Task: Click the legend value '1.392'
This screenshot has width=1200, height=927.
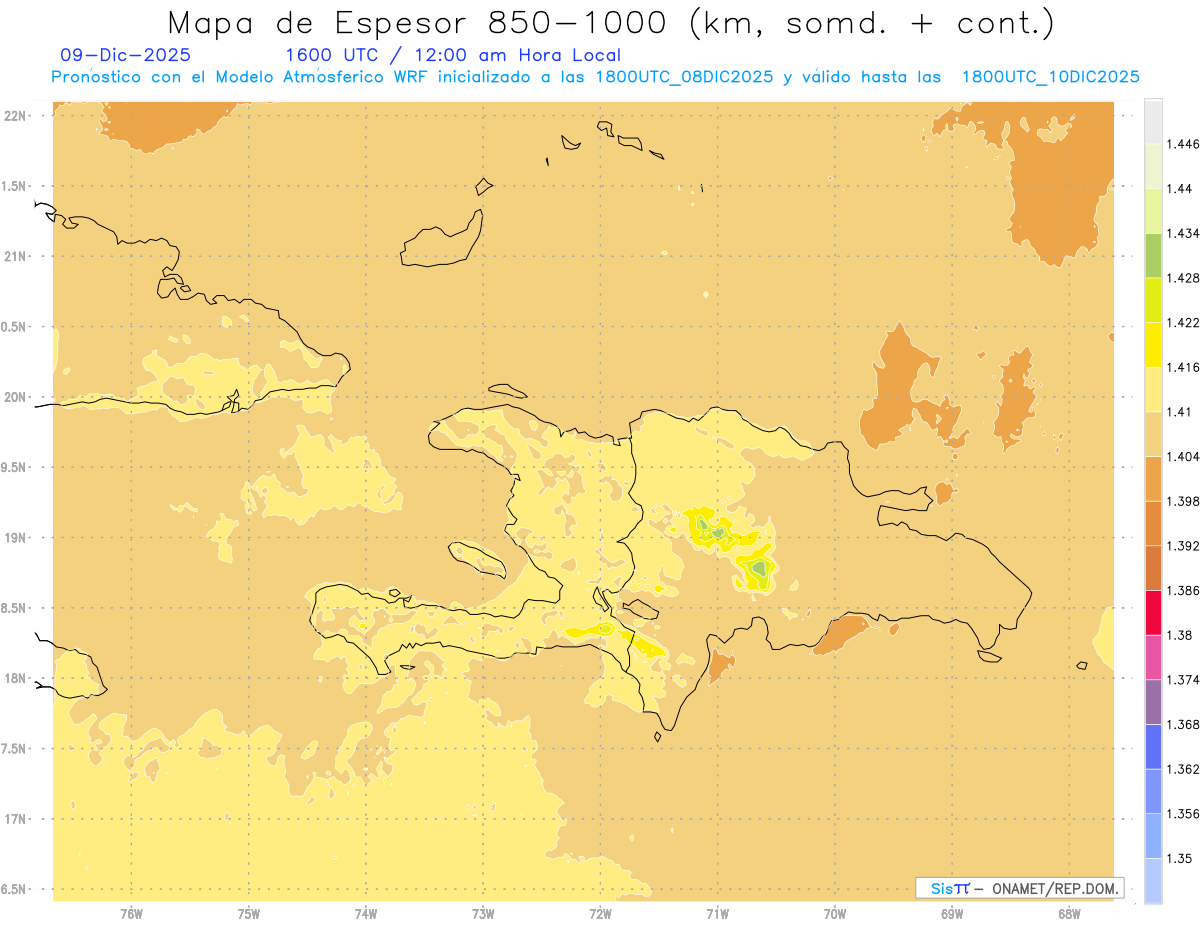Action: point(1182,546)
